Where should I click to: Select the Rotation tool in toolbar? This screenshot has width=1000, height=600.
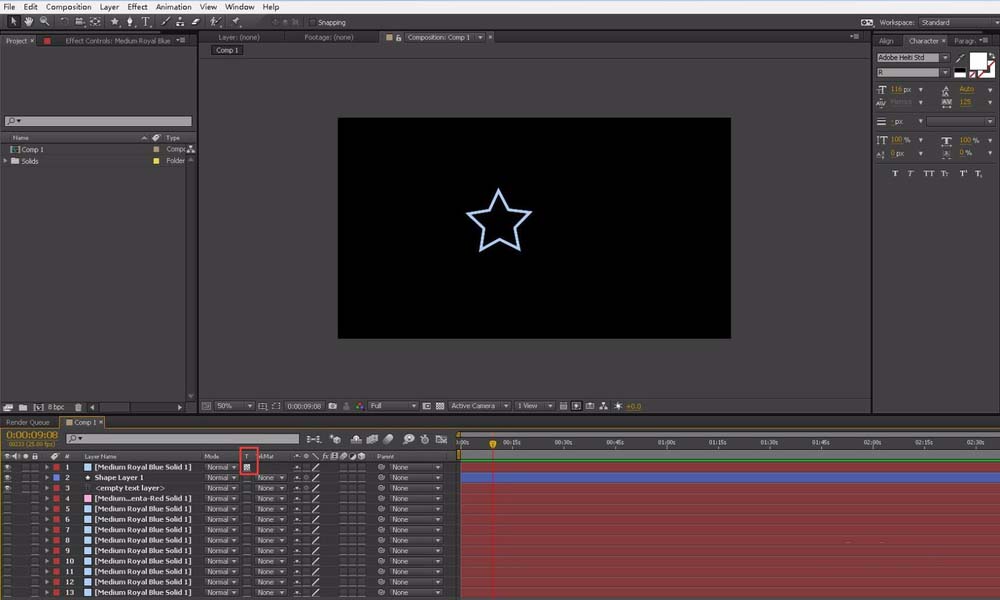tap(64, 22)
